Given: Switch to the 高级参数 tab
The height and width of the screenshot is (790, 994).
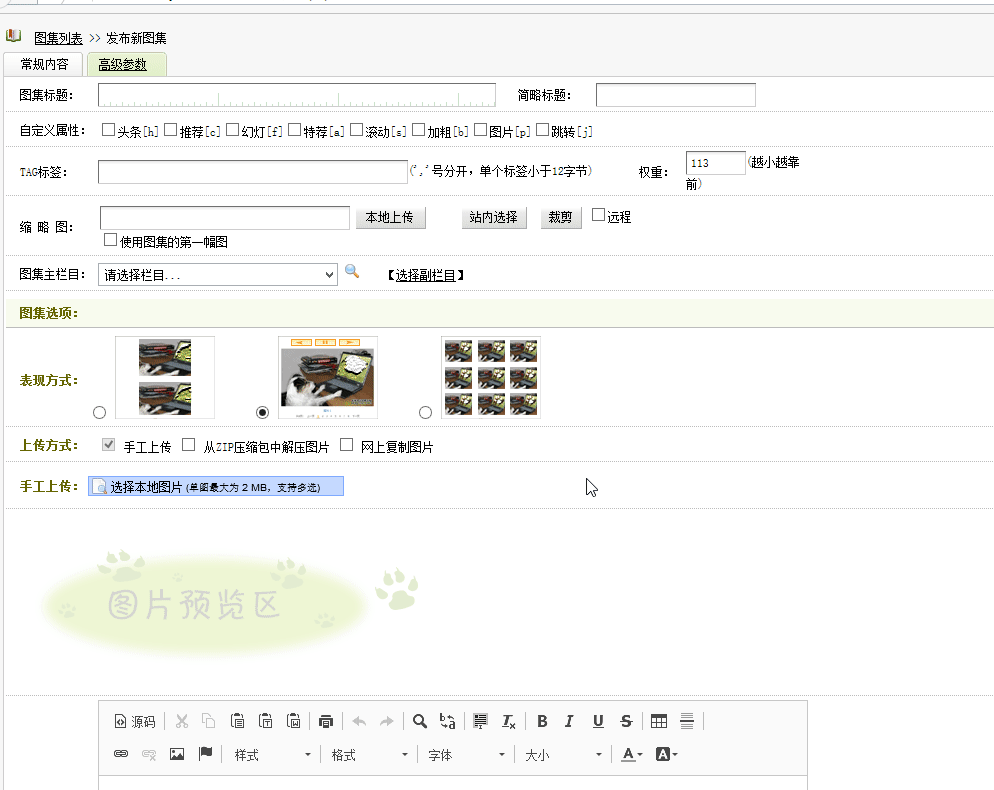Looking at the screenshot, I should coord(127,62).
